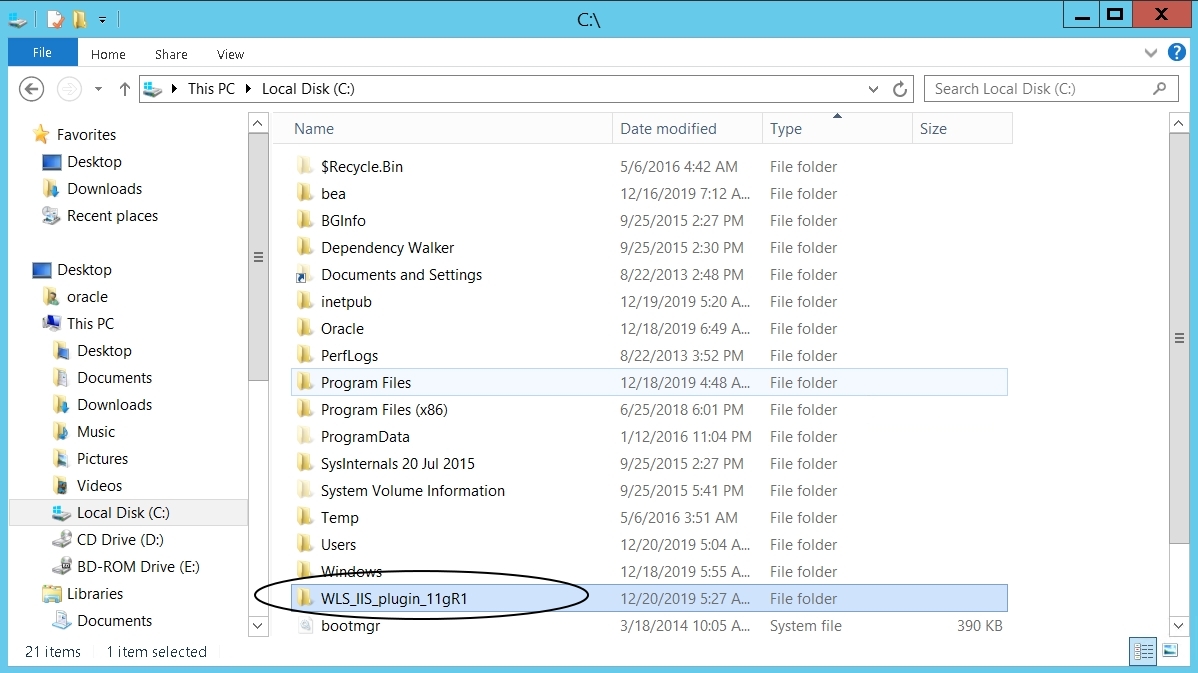Sort by the Type column header

pos(837,128)
